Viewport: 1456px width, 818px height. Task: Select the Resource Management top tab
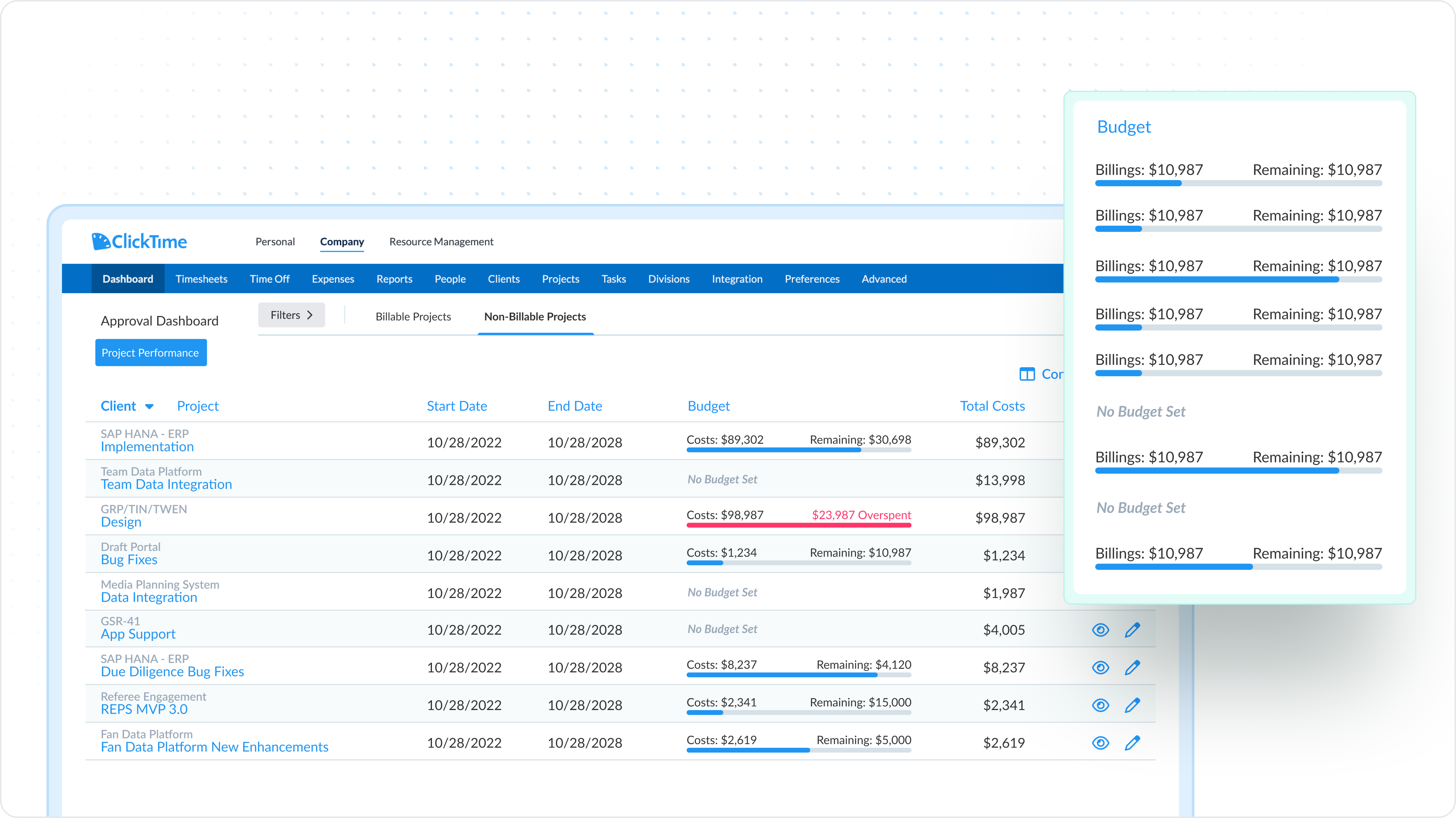[x=441, y=241]
